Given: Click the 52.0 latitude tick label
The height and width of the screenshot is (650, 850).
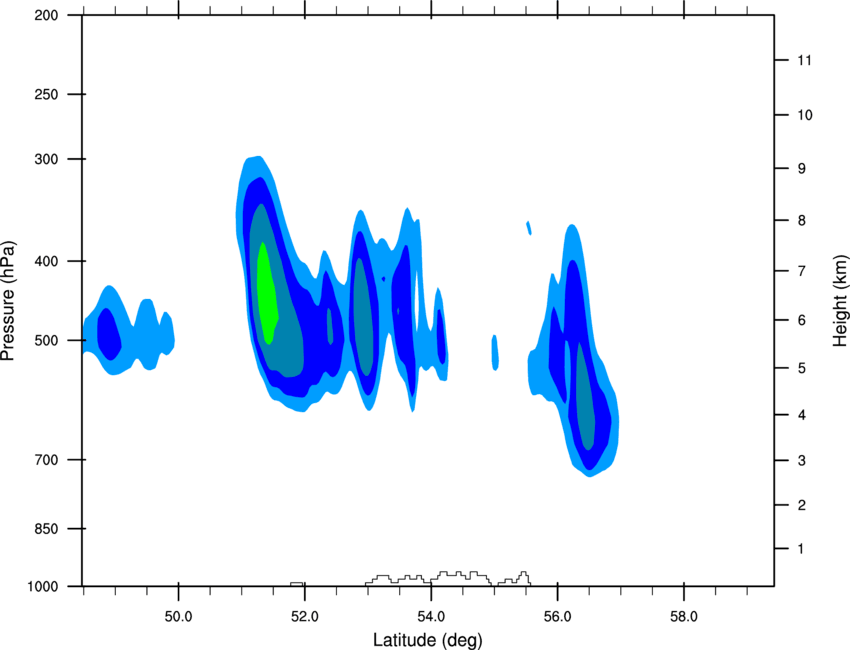Looking at the screenshot, I should point(305,617).
